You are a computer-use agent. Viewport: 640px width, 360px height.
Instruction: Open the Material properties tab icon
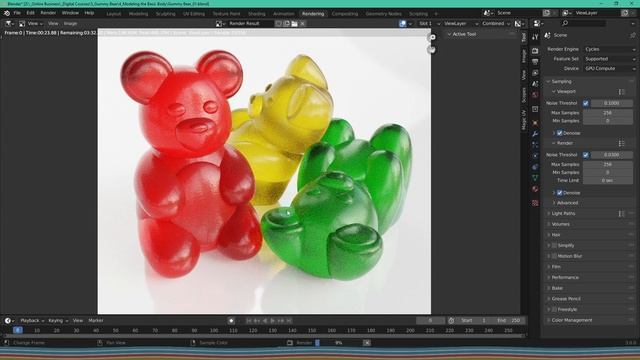535,189
